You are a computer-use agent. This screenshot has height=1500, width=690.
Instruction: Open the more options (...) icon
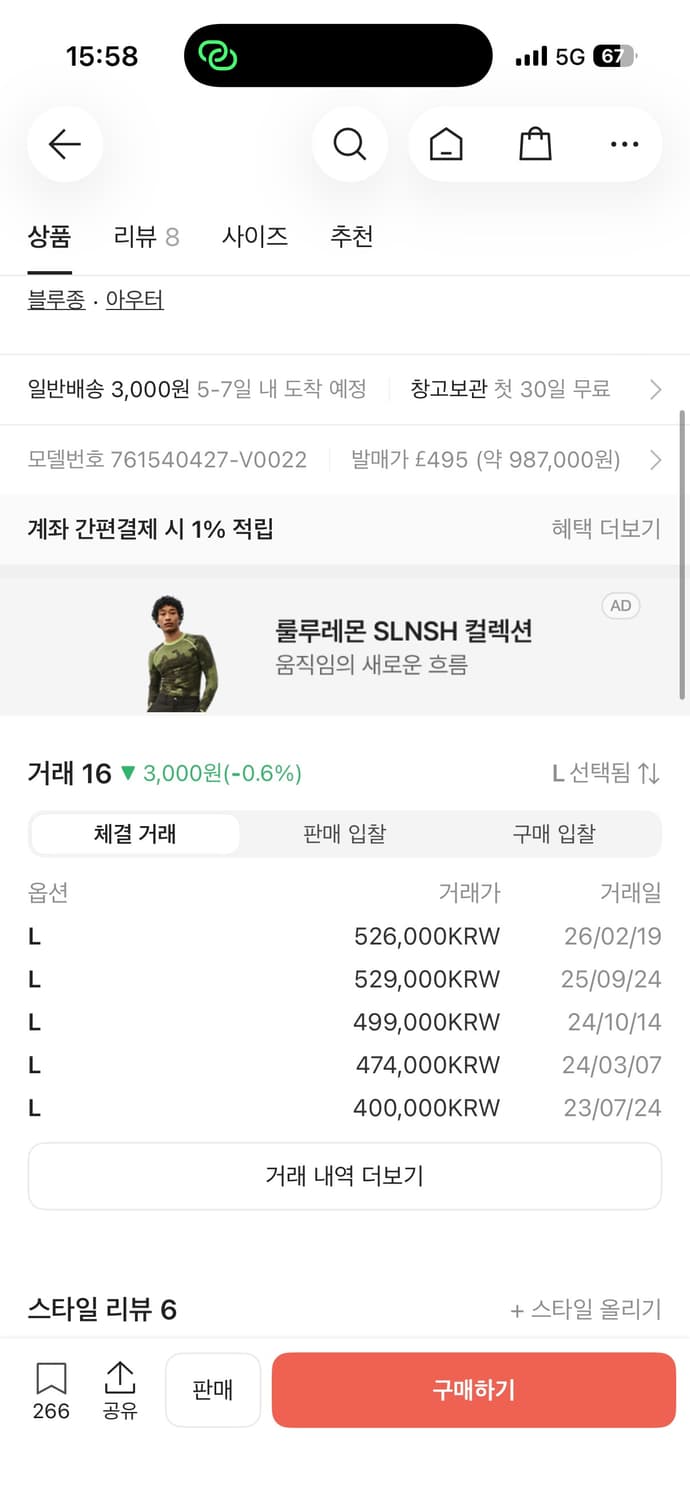coord(623,144)
